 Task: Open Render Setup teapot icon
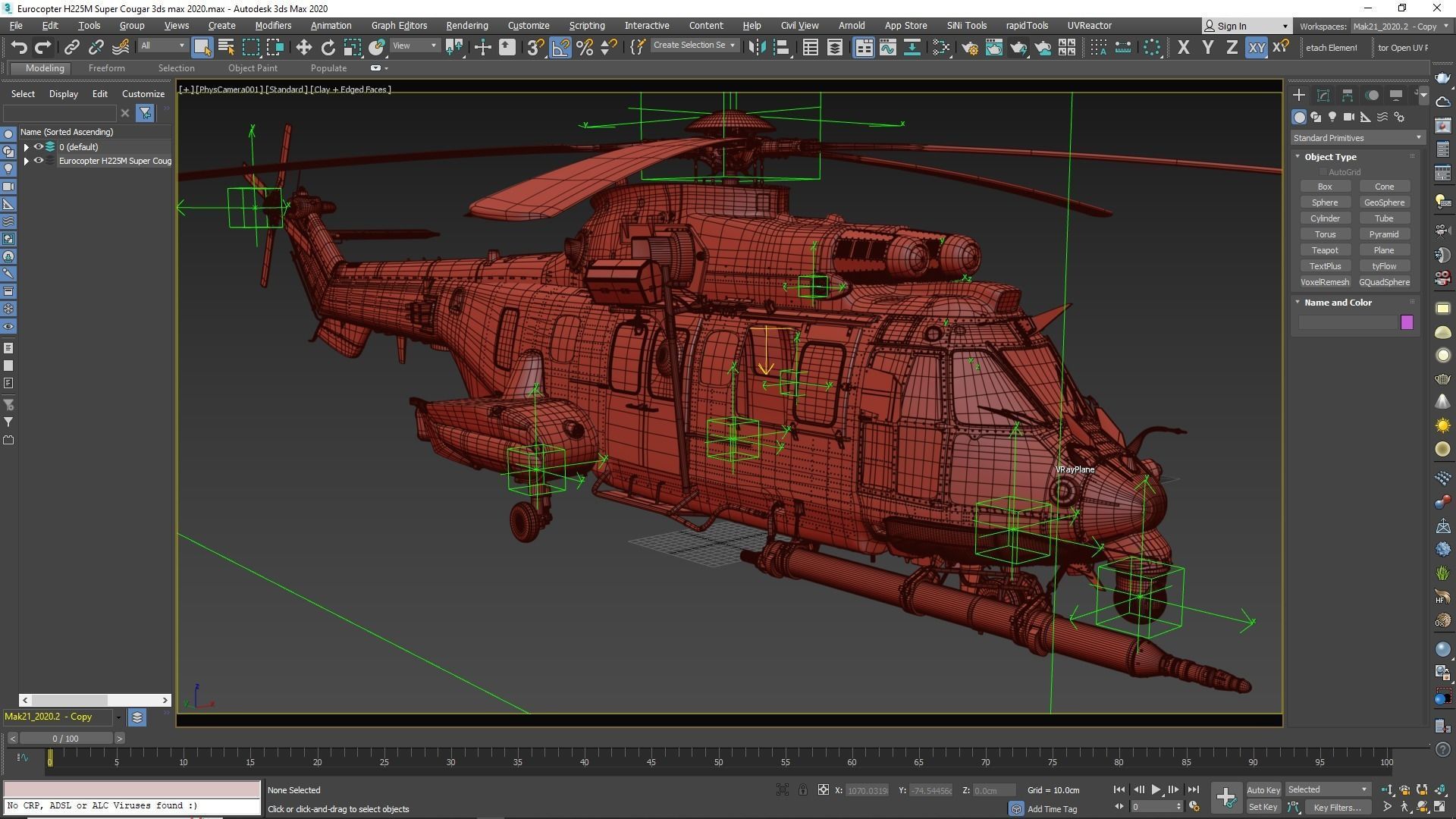(969, 47)
